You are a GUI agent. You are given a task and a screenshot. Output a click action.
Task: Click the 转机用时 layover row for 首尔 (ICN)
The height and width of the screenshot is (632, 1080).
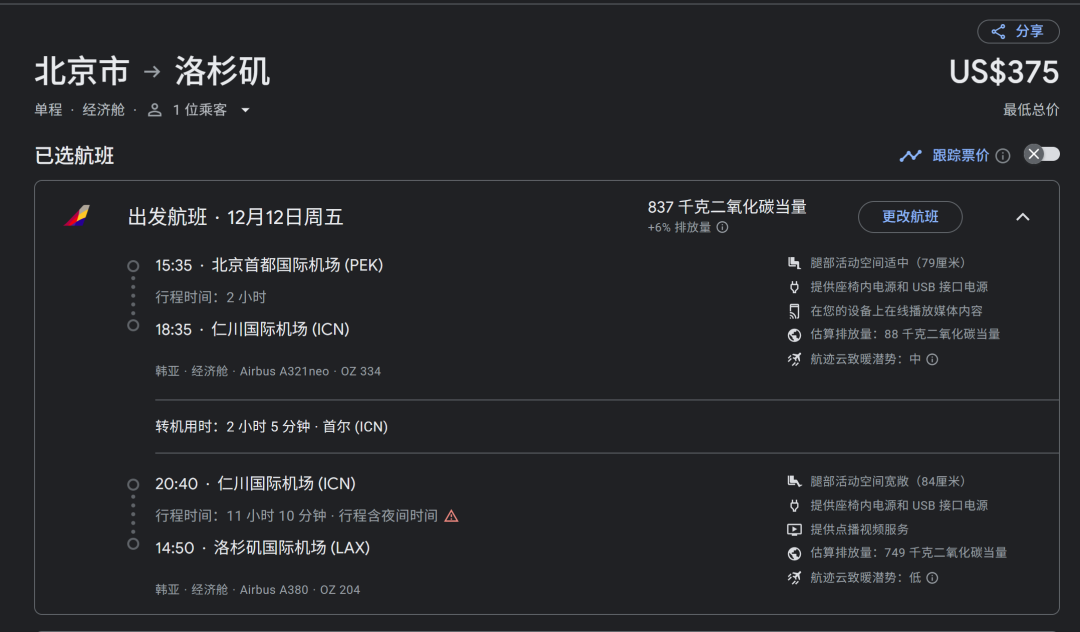(271, 427)
